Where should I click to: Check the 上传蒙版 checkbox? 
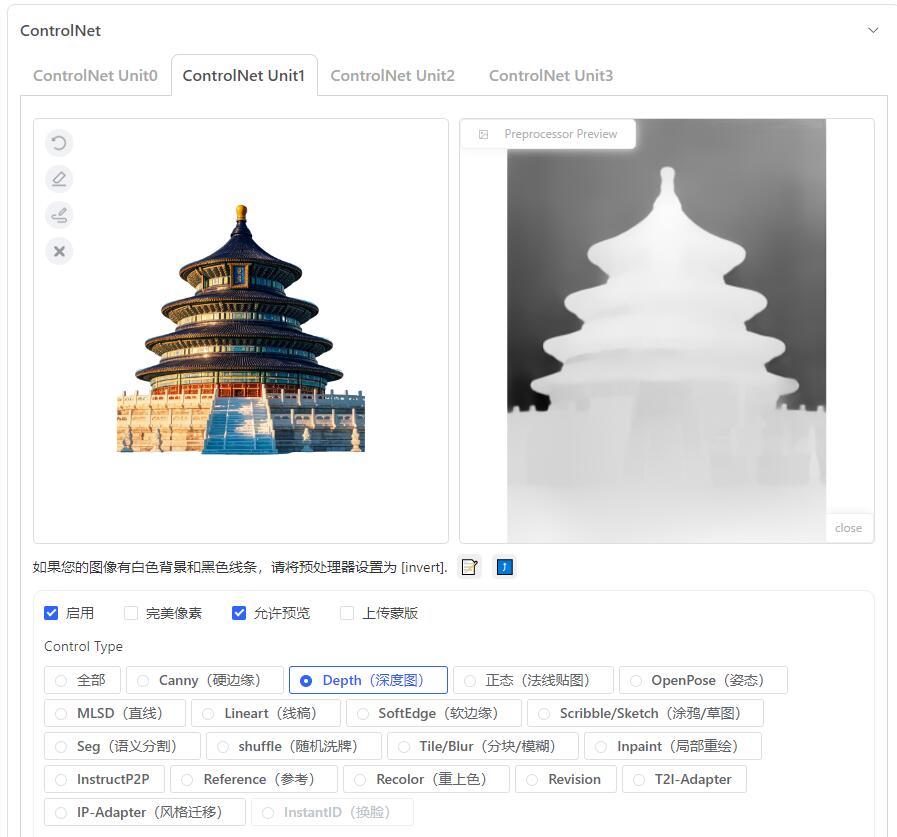click(x=347, y=613)
